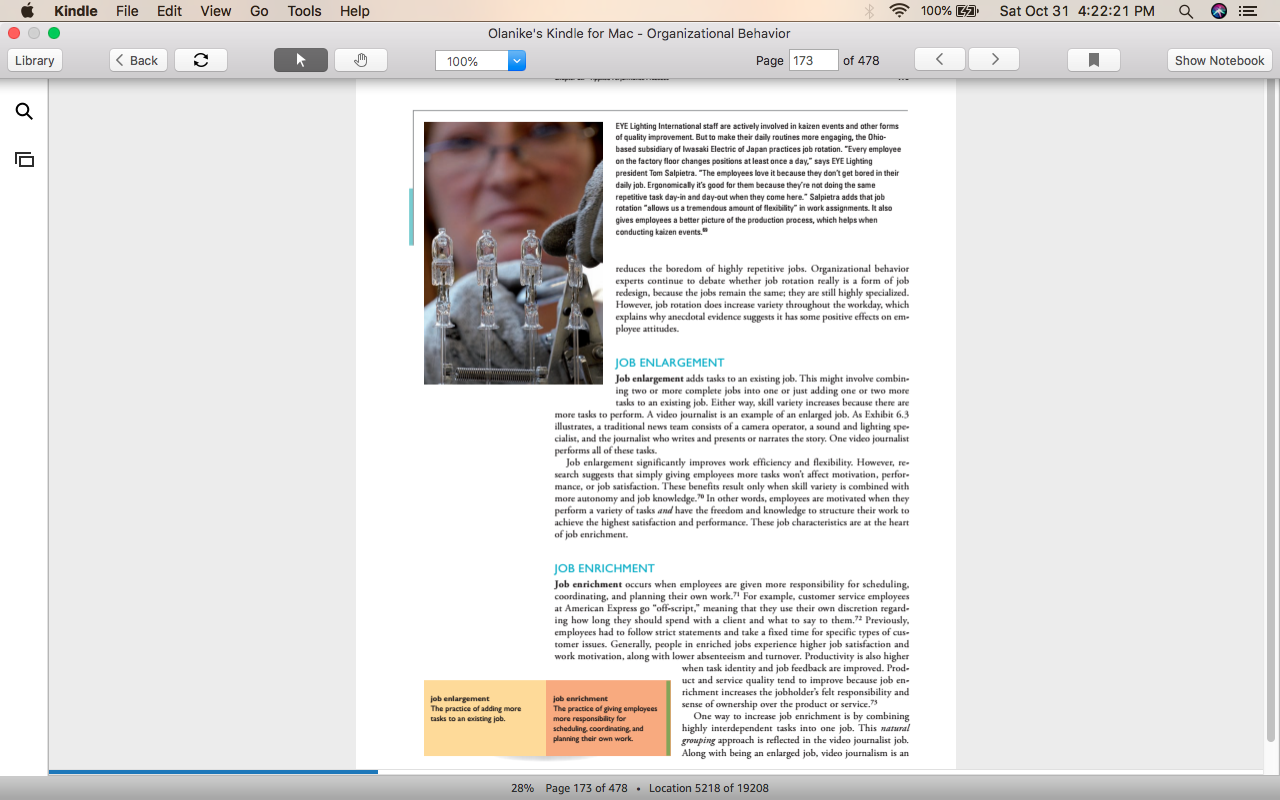Open the Edit menu
1280x800 pixels.
[169, 11]
